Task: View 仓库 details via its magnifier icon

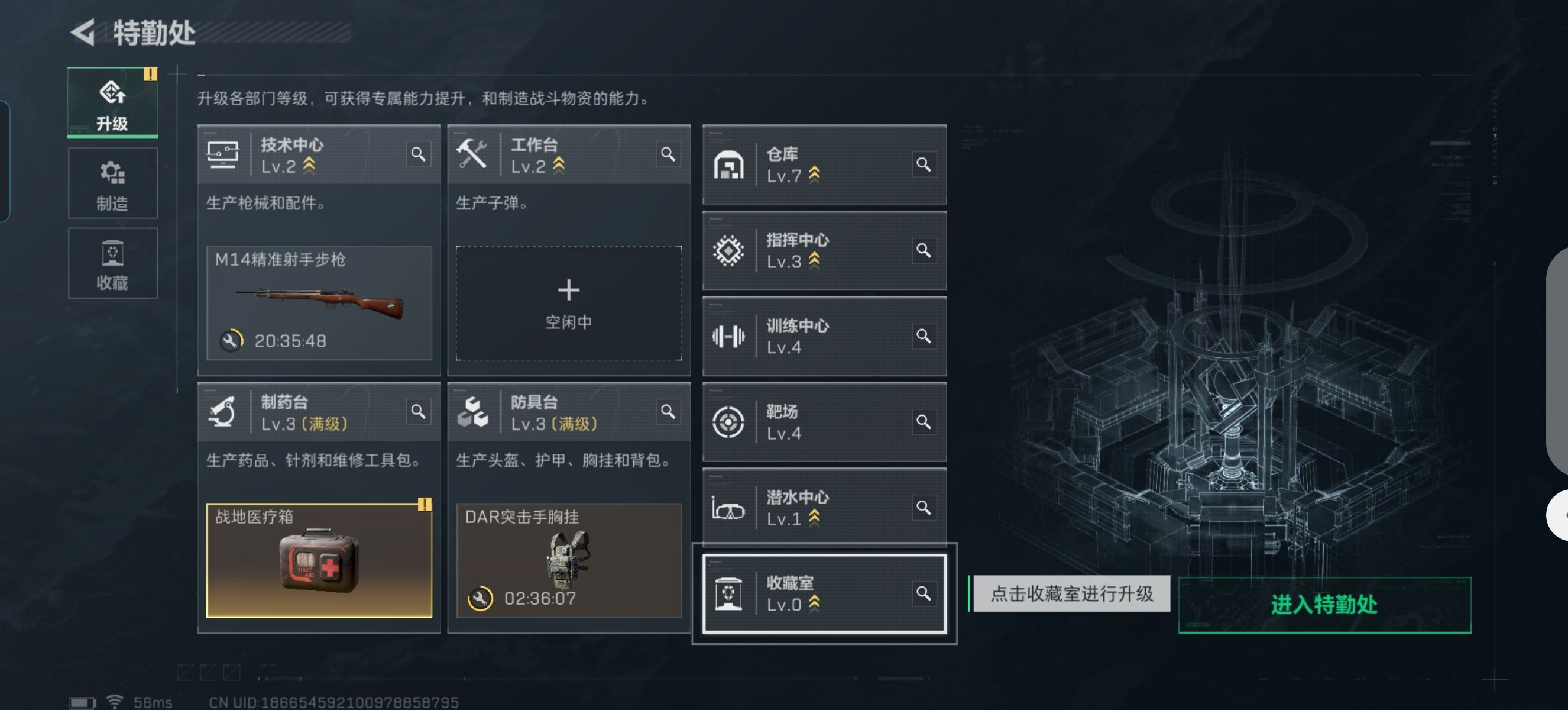Action: point(924,165)
